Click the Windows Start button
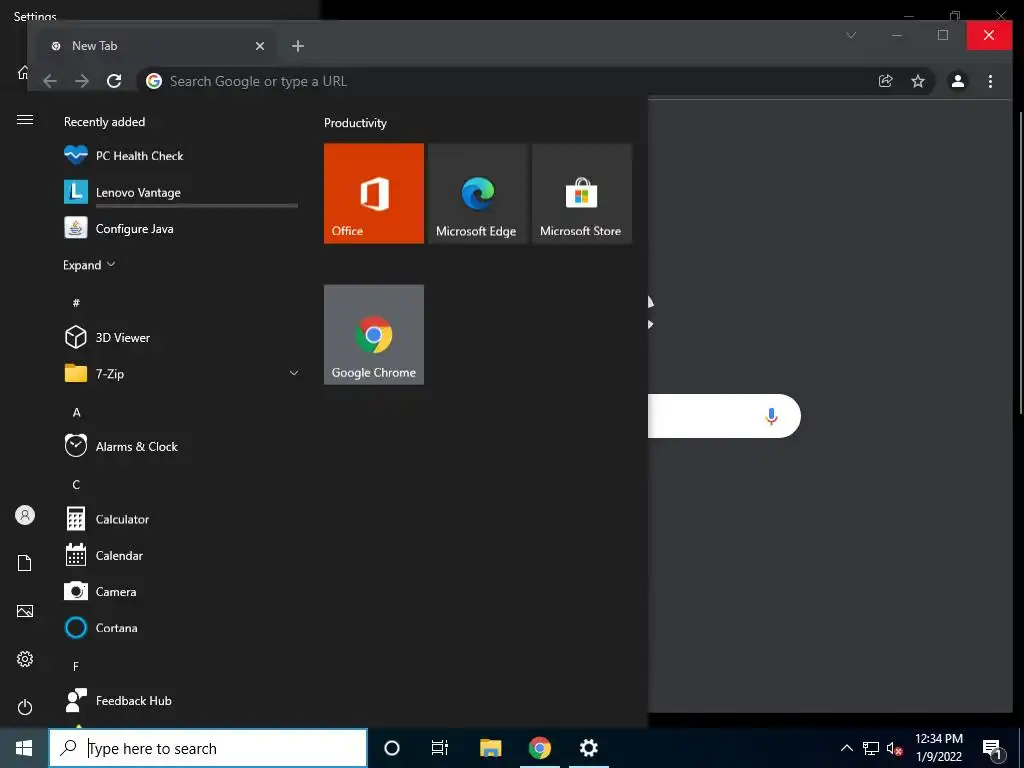This screenshot has height=768, width=1024. (24, 748)
